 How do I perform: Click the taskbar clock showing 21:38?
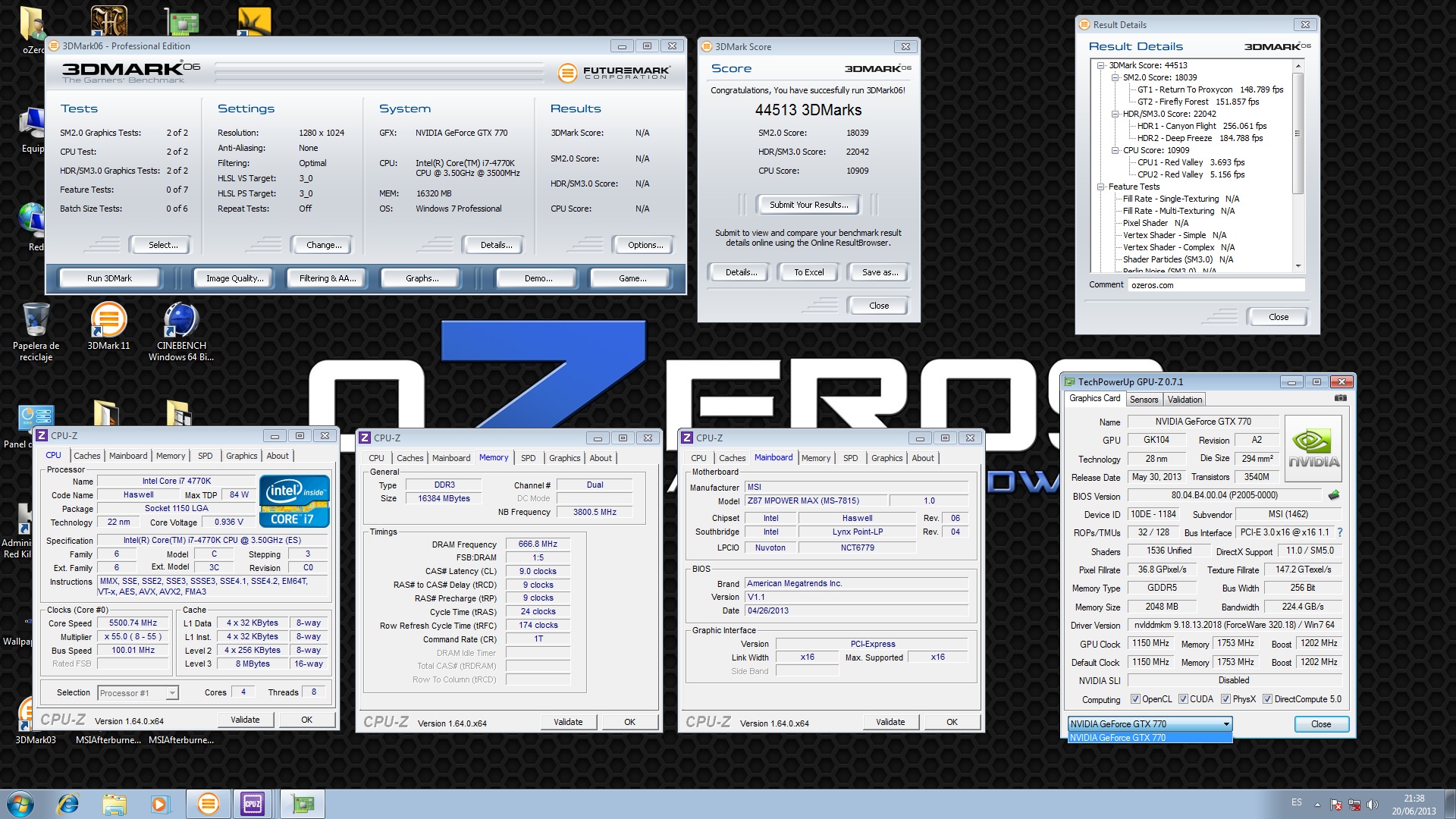(x=1414, y=805)
